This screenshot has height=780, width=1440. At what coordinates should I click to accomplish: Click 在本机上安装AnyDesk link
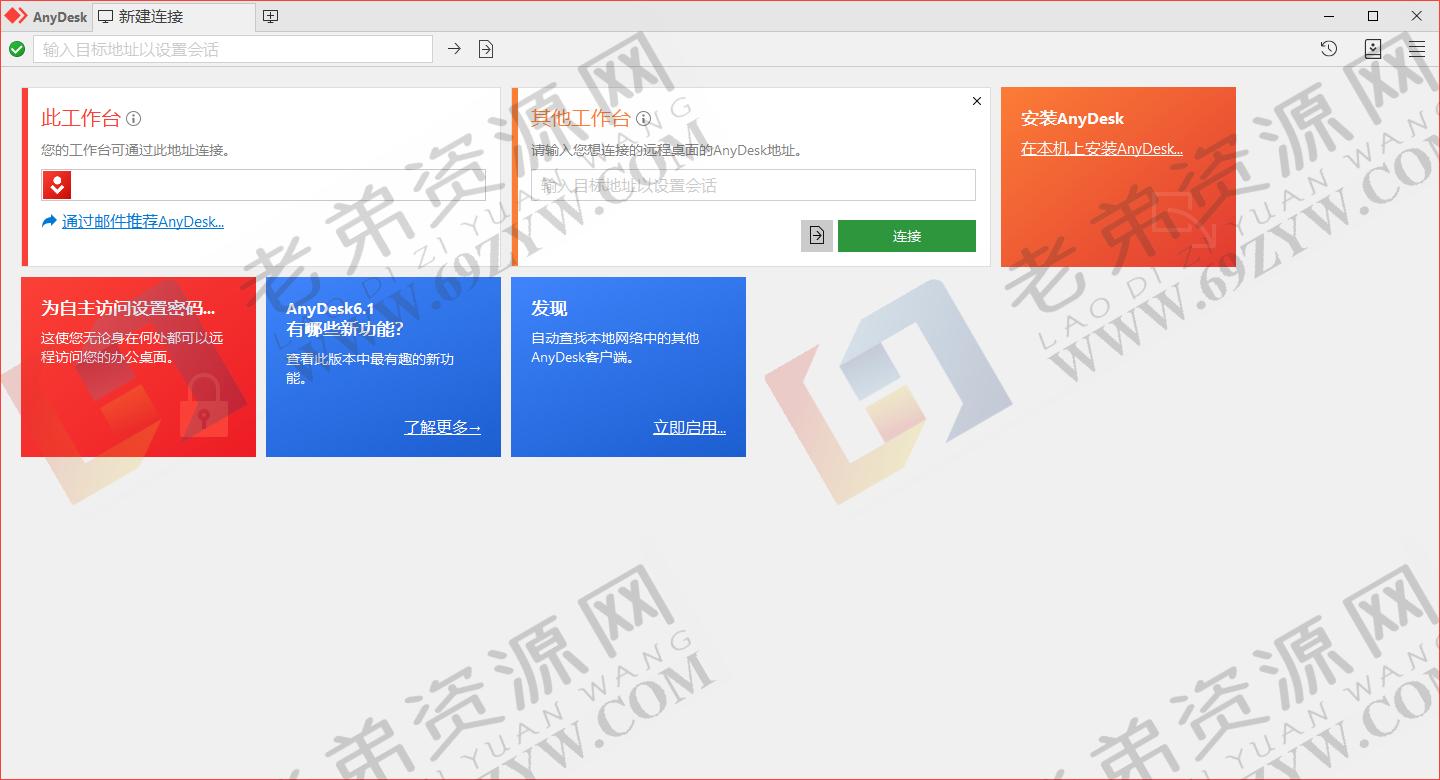point(1103,148)
